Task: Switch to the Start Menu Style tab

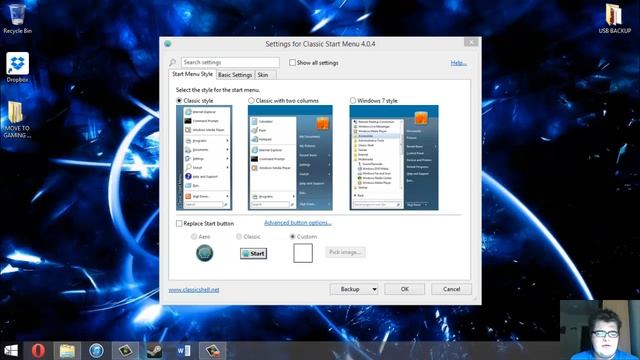Action: [192, 74]
